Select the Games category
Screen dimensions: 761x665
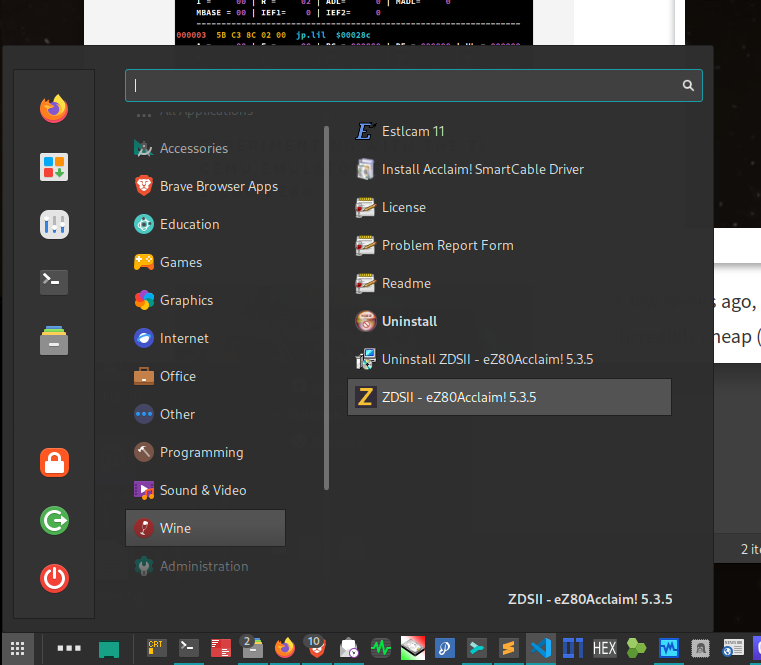click(x=205, y=262)
